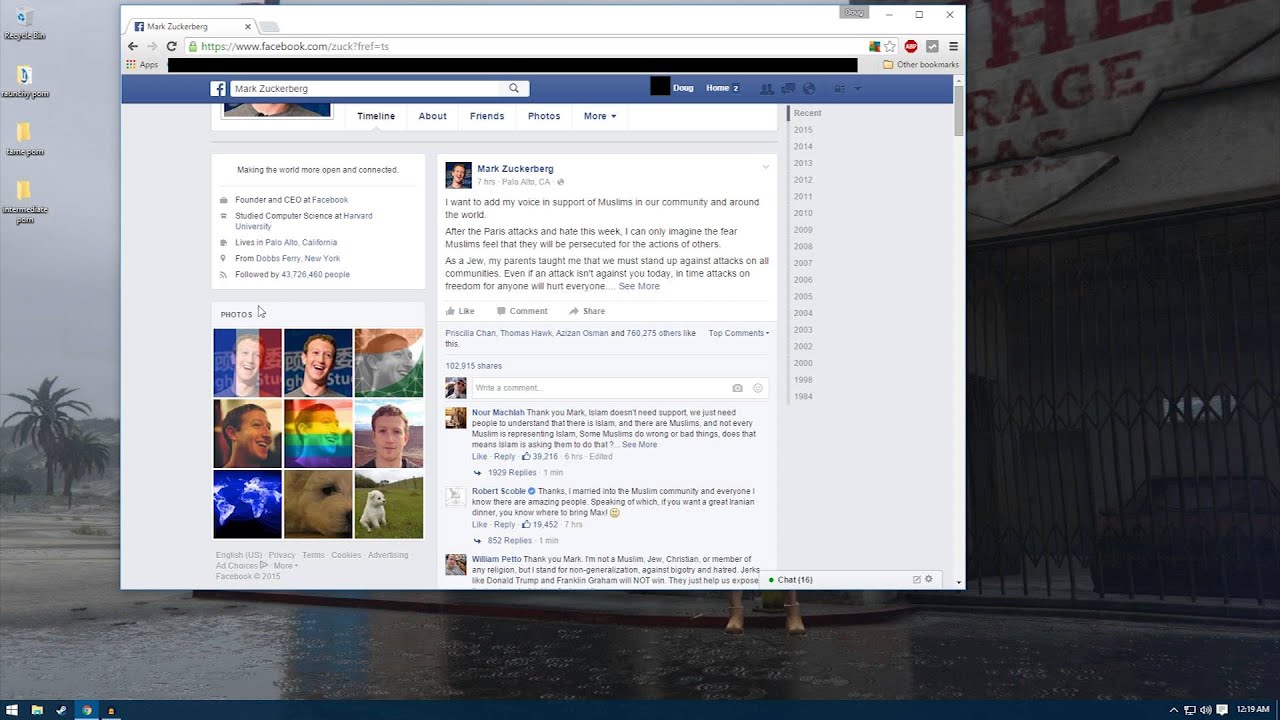Expand the Facebook account menu arrow

click(x=857, y=88)
